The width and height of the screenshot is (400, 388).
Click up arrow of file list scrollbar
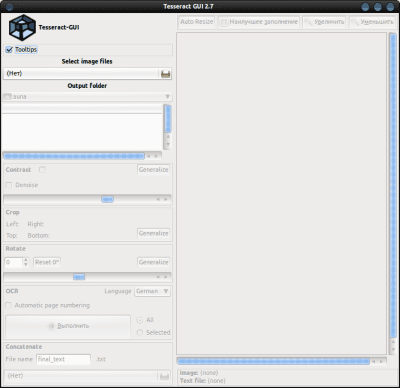pos(168,137)
